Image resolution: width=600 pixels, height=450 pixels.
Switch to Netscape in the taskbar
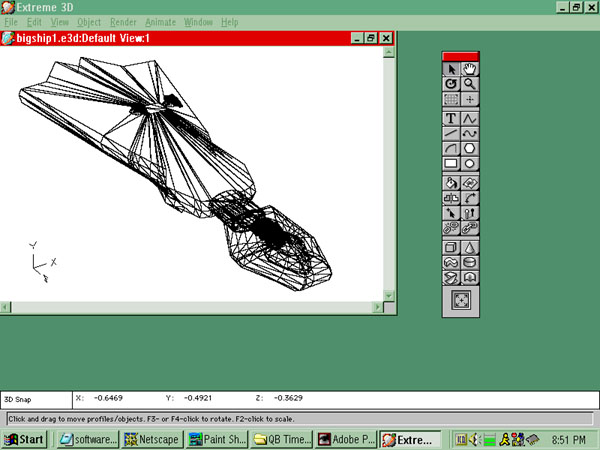click(x=152, y=439)
